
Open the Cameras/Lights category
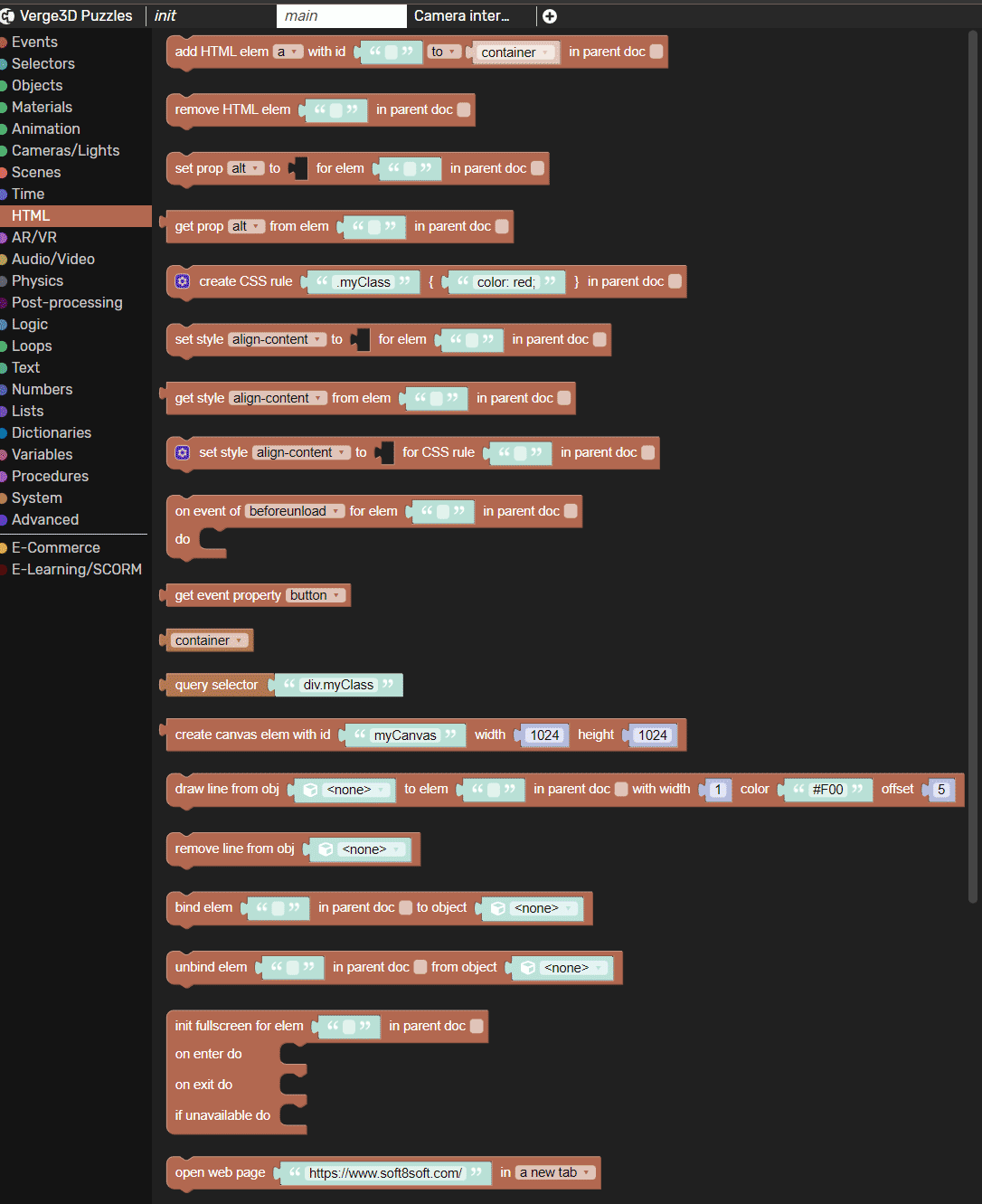pos(65,150)
